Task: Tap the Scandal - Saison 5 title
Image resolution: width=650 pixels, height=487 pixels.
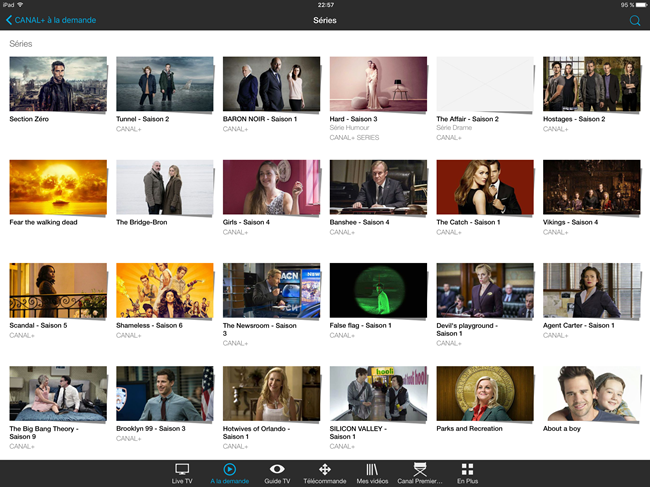Action: (x=38, y=325)
